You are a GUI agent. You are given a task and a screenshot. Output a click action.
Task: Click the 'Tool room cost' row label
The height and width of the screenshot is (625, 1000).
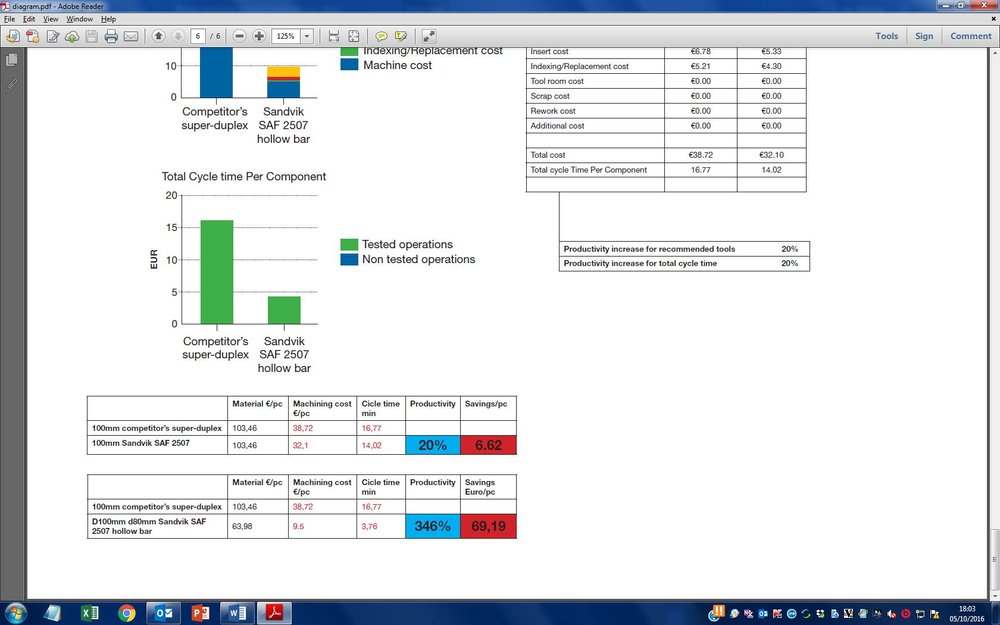(x=557, y=81)
